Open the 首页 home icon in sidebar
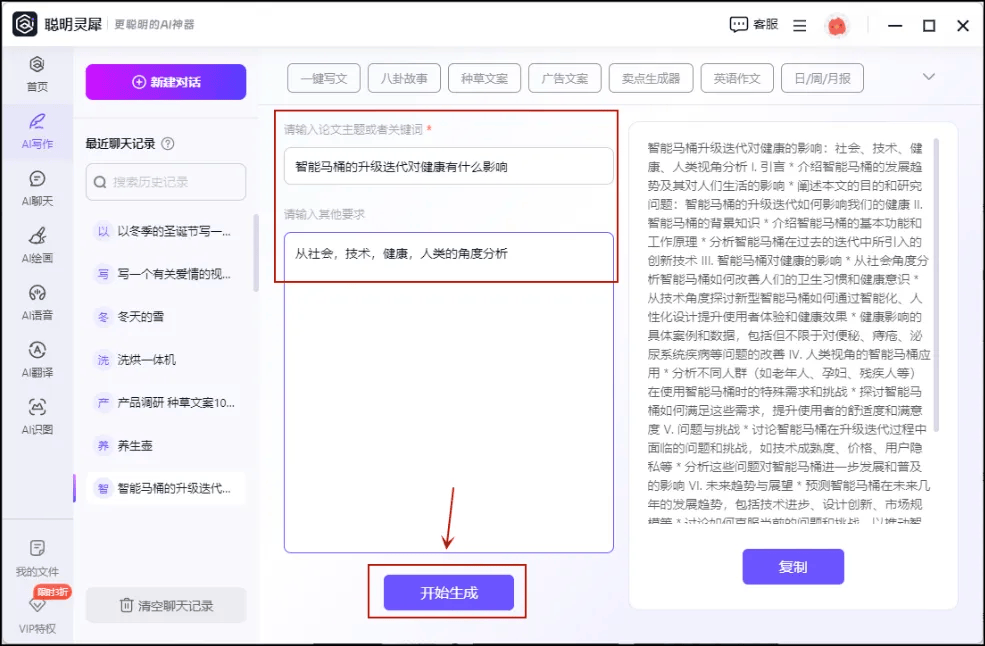985x646 pixels. click(37, 66)
